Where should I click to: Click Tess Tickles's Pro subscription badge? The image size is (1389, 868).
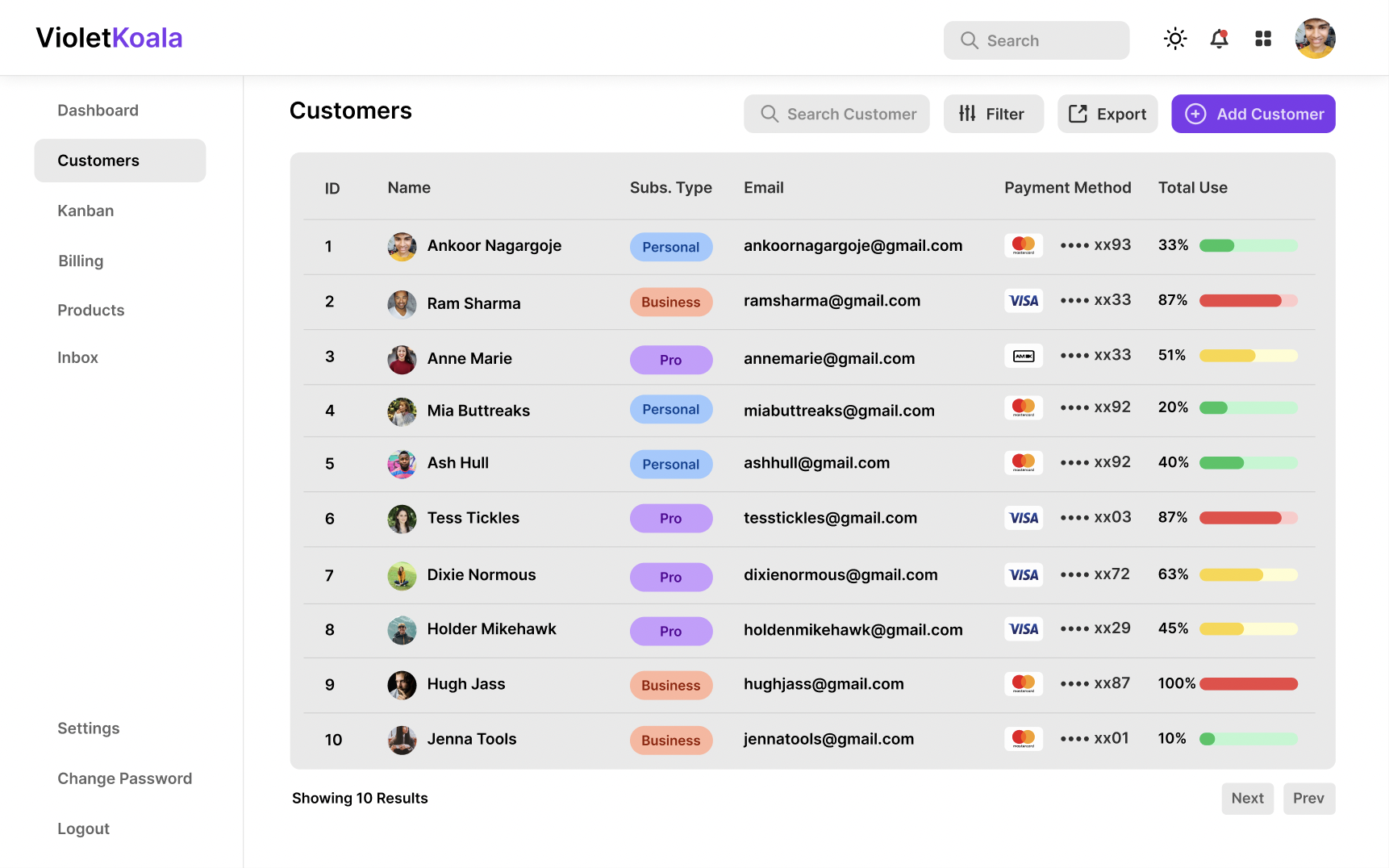pyautogui.click(x=670, y=518)
